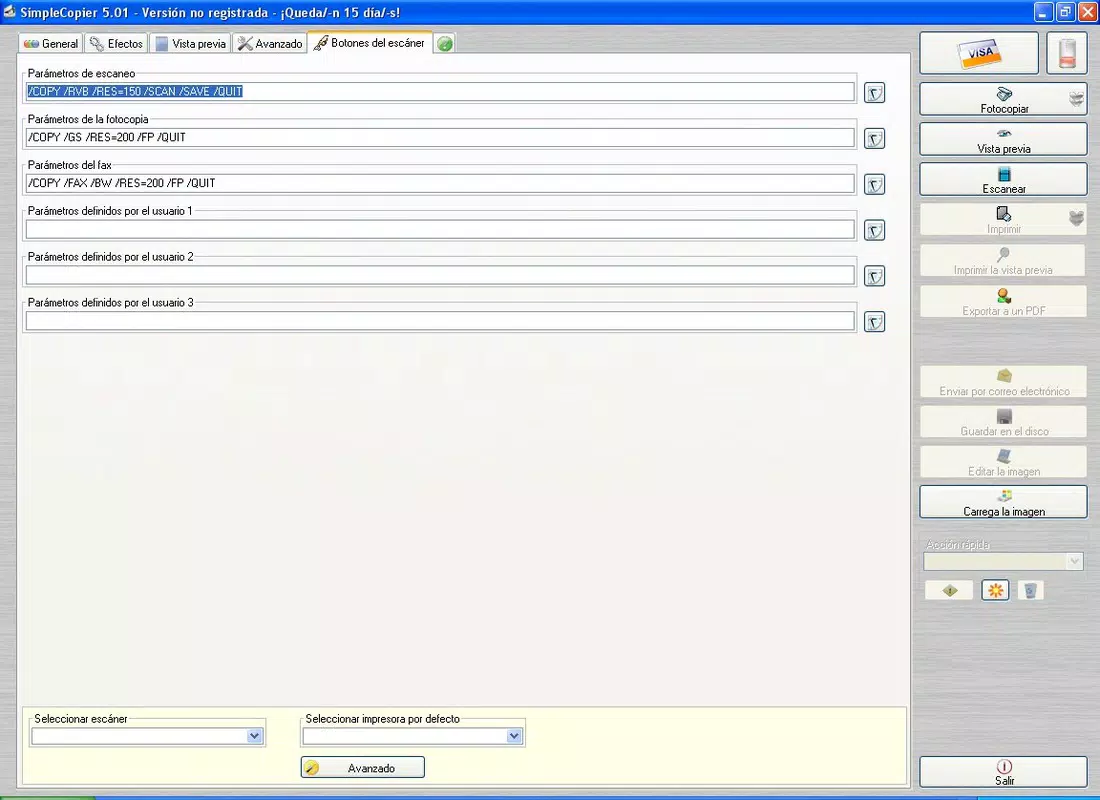Click the red-level cylinder icon button

tap(1067, 53)
